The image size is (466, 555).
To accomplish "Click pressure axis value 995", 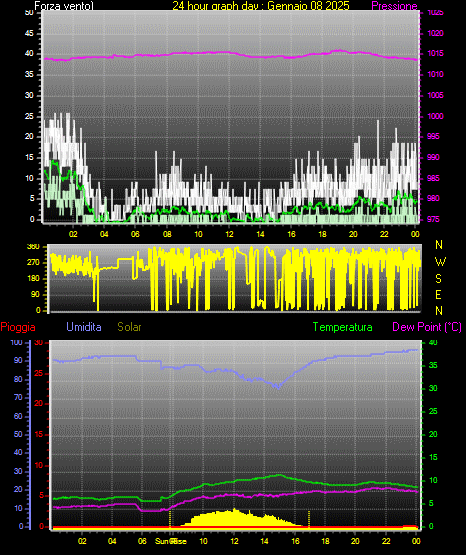I will [x=433, y=136].
